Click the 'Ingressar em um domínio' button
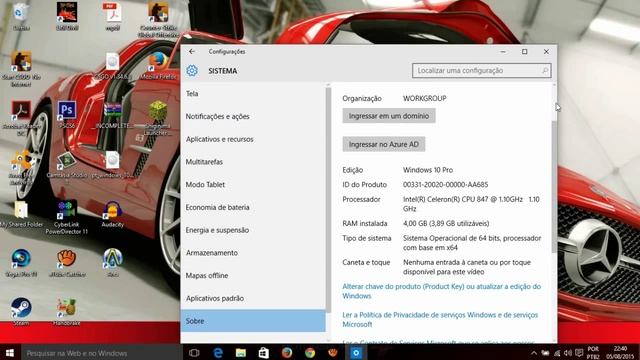Image resolution: width=640 pixels, height=360 pixels. (389, 116)
